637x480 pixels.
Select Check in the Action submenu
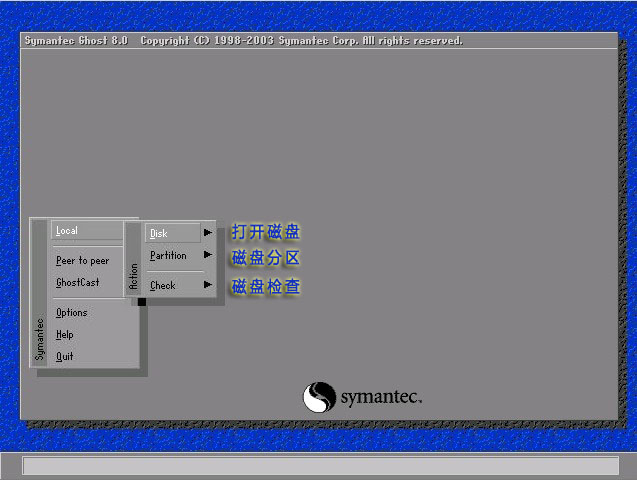[x=163, y=285]
